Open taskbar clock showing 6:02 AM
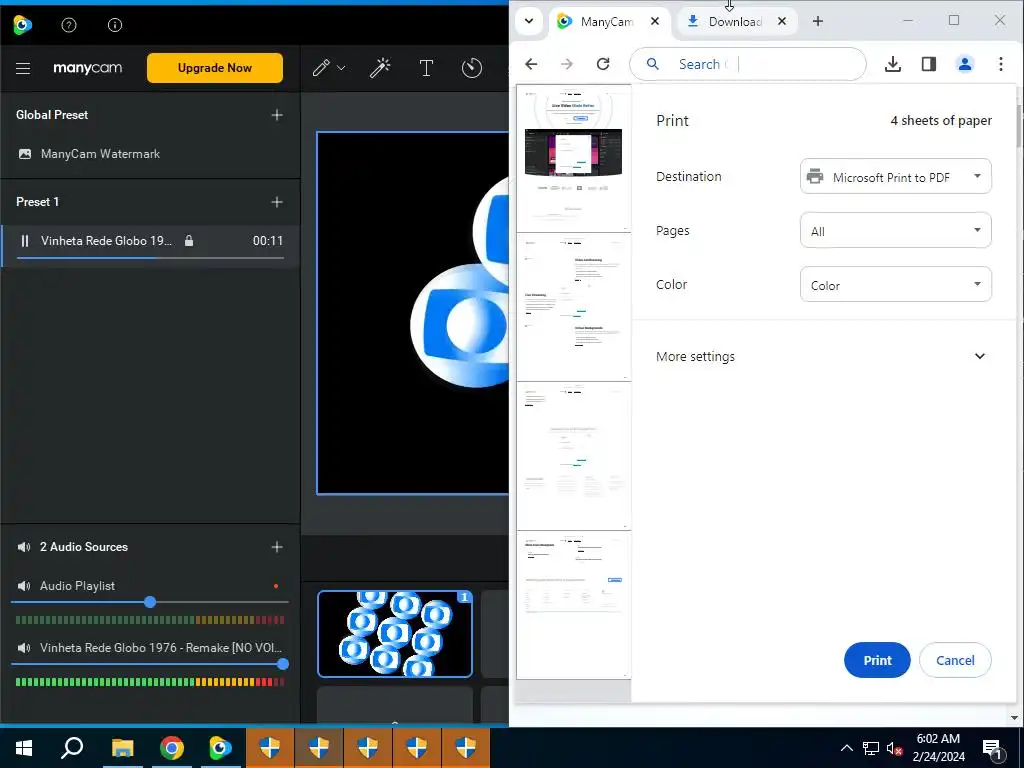Viewport: 1024px width, 768px height. [938, 748]
